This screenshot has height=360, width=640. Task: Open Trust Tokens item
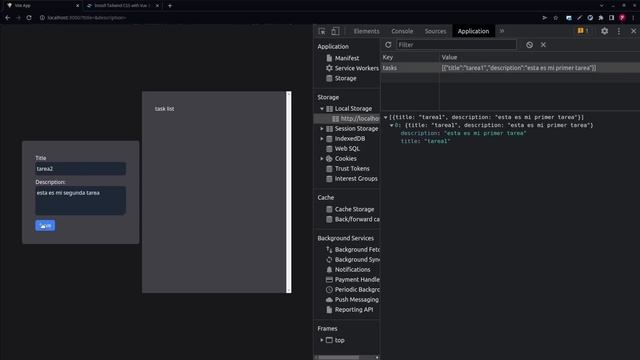[x=352, y=169]
